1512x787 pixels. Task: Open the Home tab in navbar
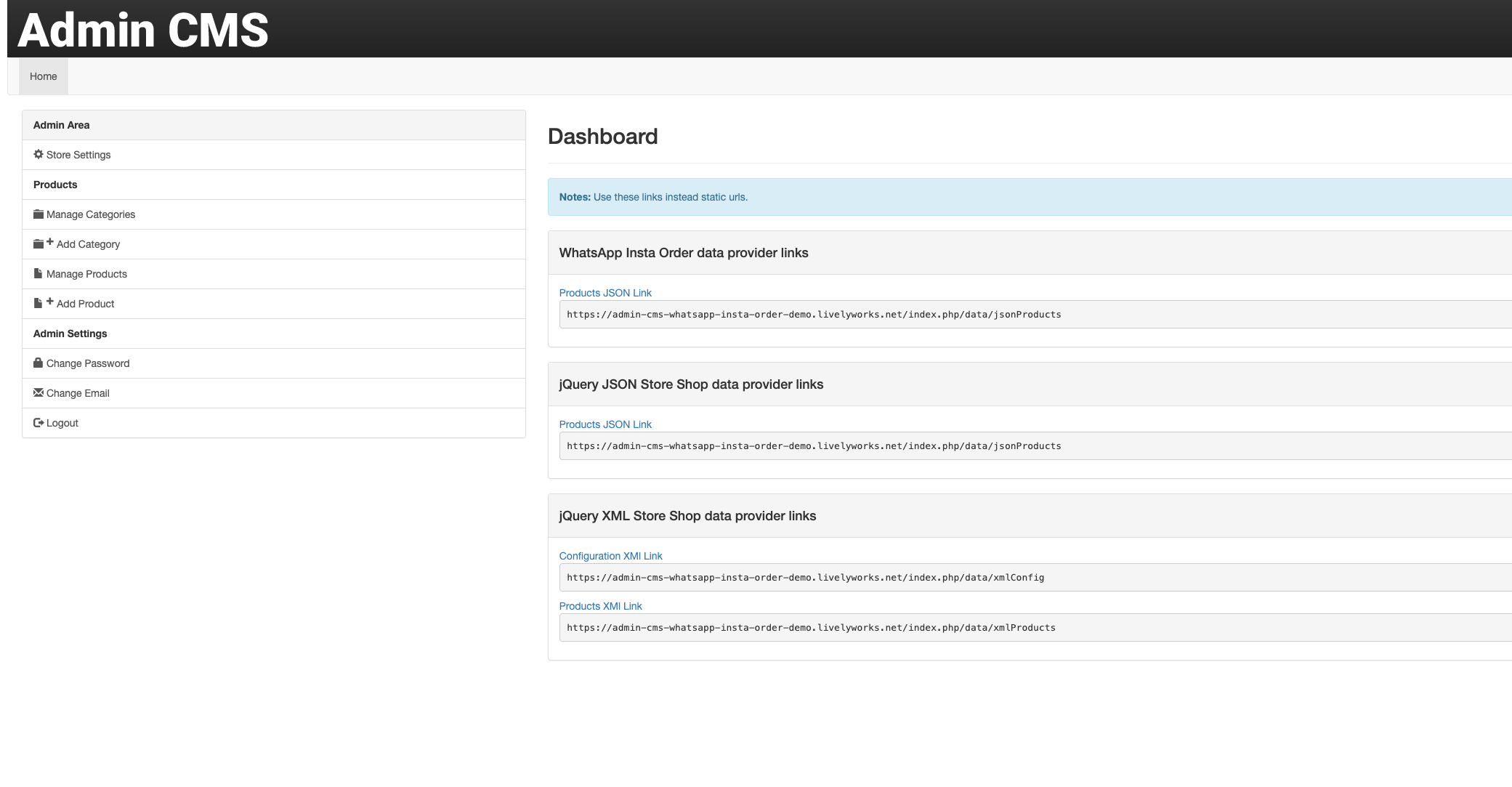pos(44,76)
